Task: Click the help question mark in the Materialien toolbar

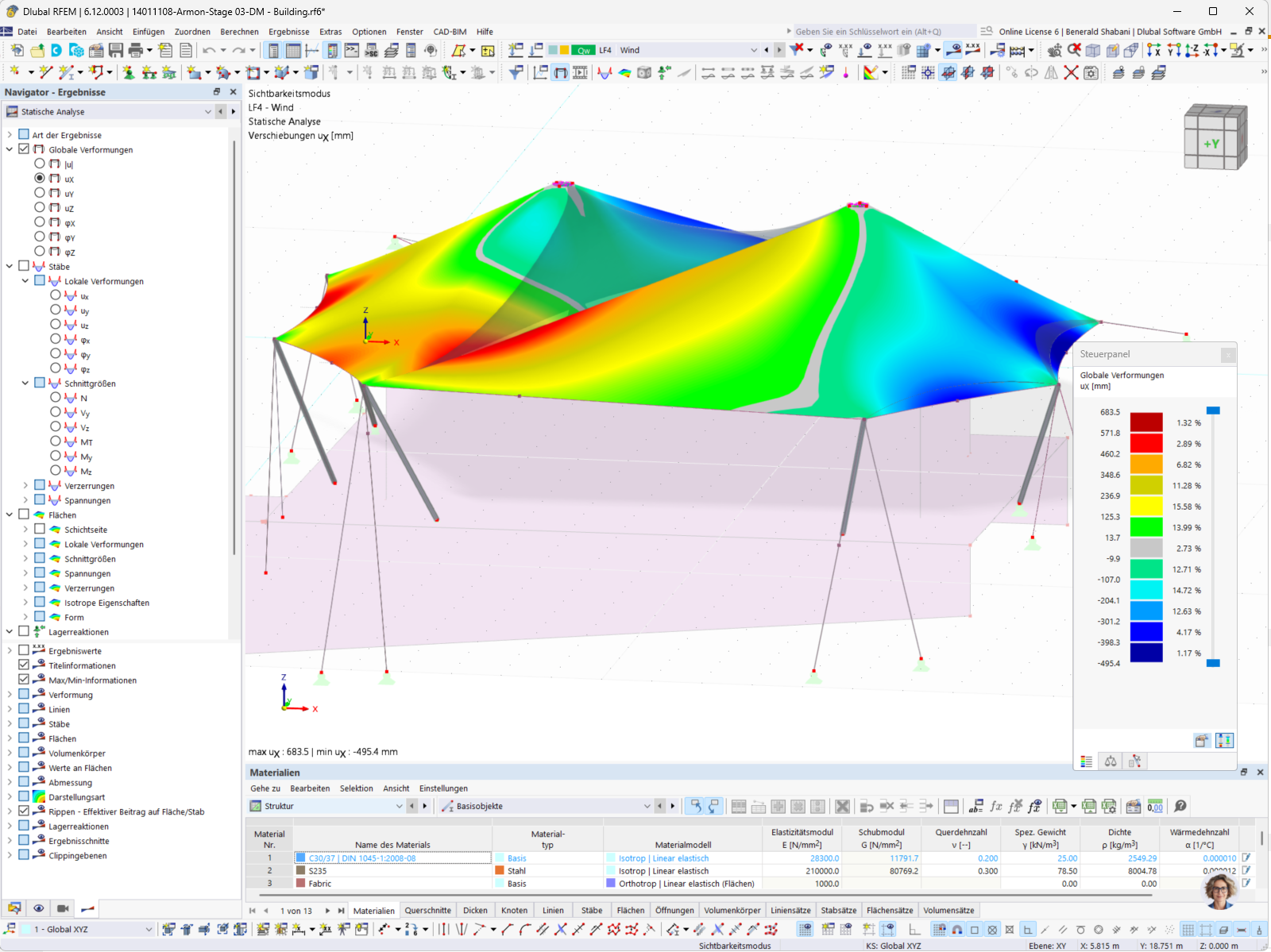Action: click(1180, 806)
